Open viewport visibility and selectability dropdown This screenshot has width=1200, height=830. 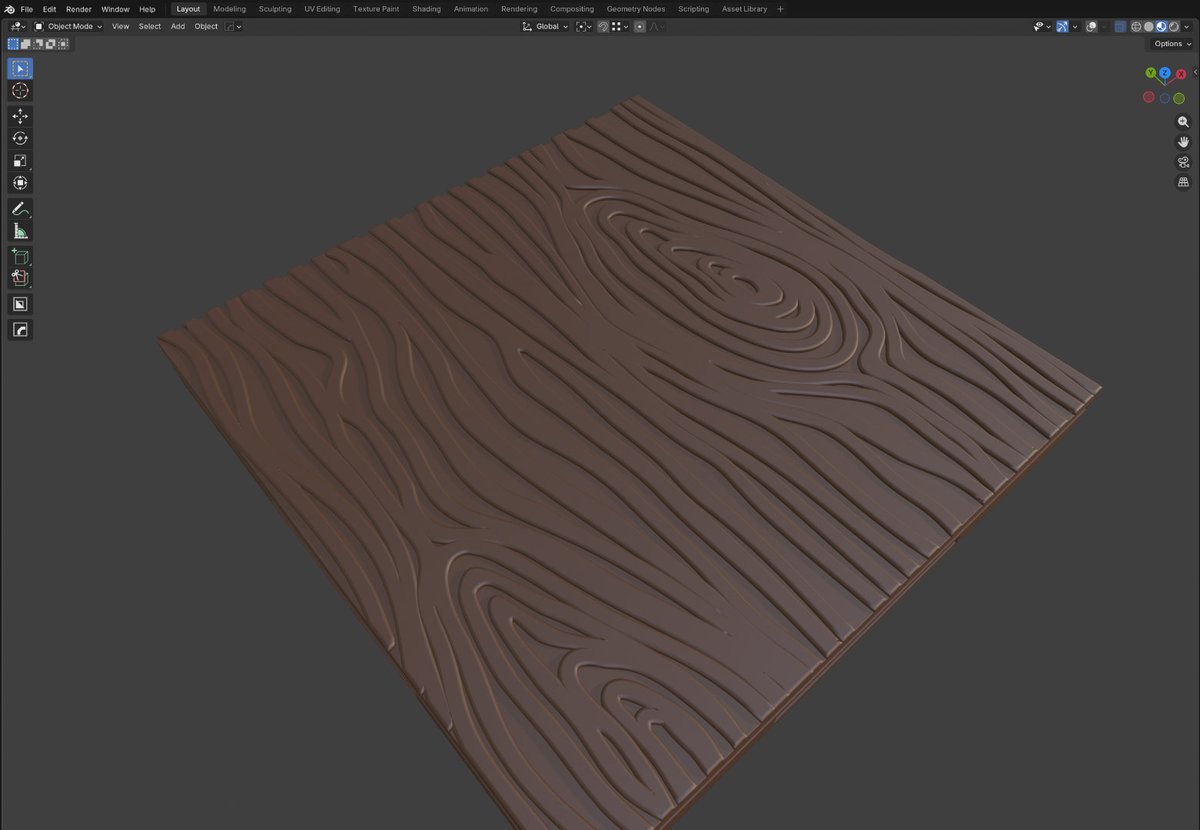click(1042, 26)
